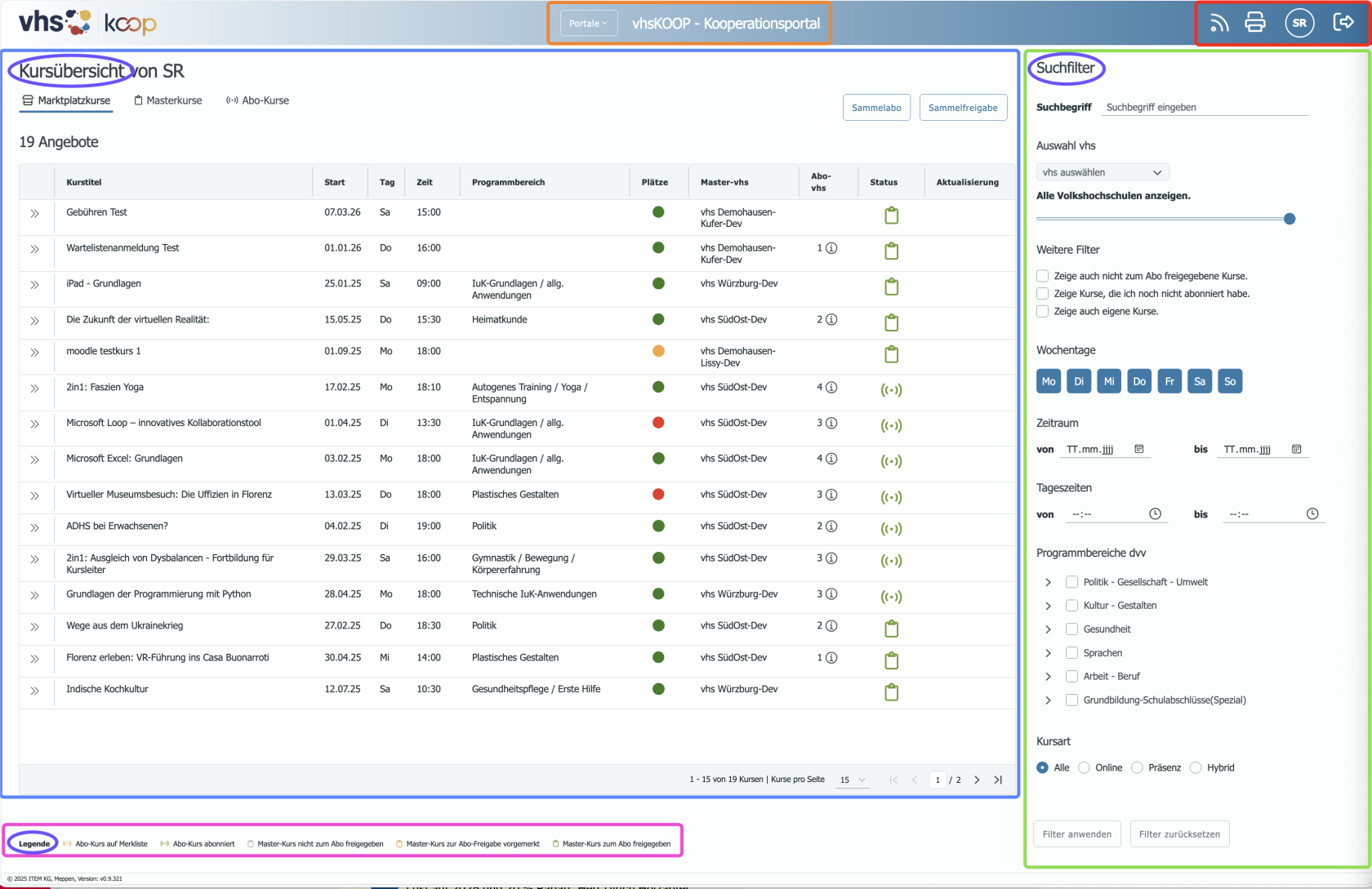The width and height of the screenshot is (1372, 889).
Task: Click the RSS feed icon in header
Action: pyautogui.click(x=1218, y=23)
